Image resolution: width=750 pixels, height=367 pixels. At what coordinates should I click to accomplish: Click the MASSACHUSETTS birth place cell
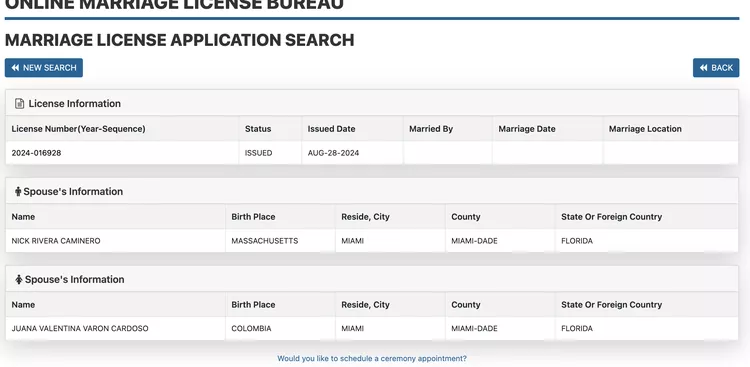(x=280, y=241)
